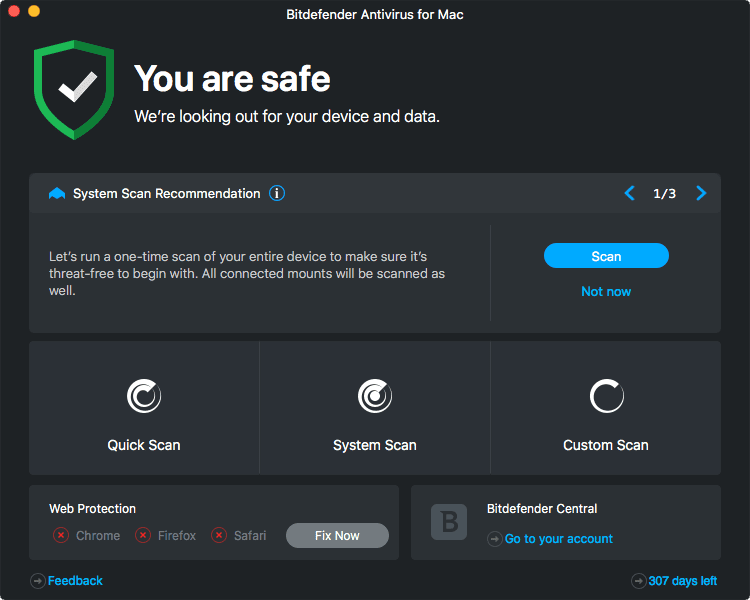Go to the previous recommendation
This screenshot has width=750, height=600.
pyautogui.click(x=629, y=193)
